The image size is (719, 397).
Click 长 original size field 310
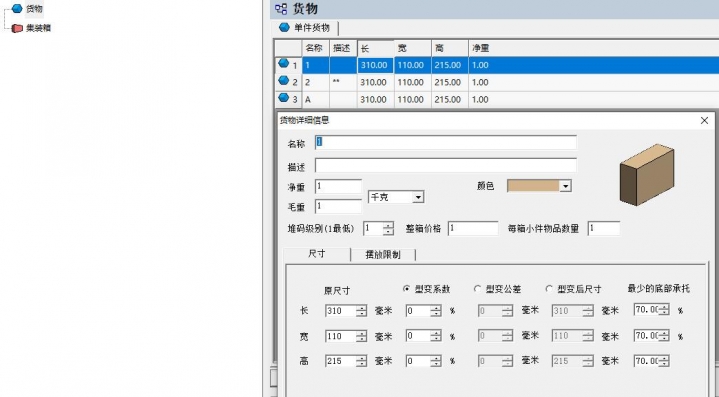click(346, 311)
